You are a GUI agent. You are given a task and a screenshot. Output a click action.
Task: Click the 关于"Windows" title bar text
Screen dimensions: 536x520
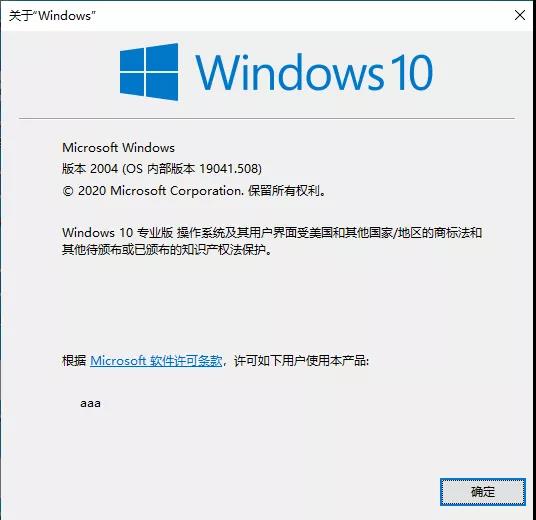(52, 16)
